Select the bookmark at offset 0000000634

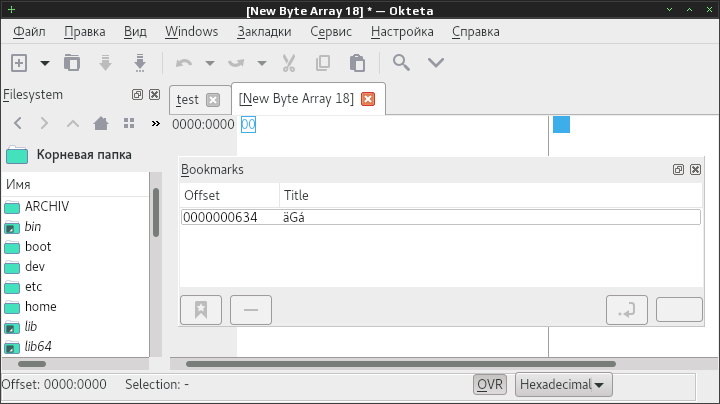click(x=441, y=217)
